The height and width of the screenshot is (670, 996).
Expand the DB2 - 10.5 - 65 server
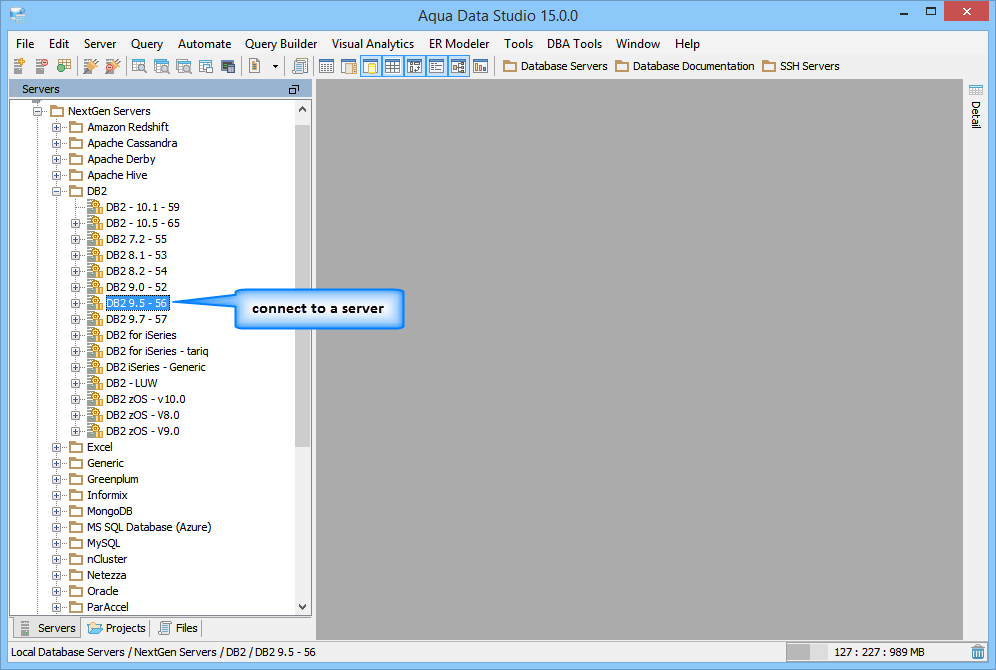click(x=76, y=223)
